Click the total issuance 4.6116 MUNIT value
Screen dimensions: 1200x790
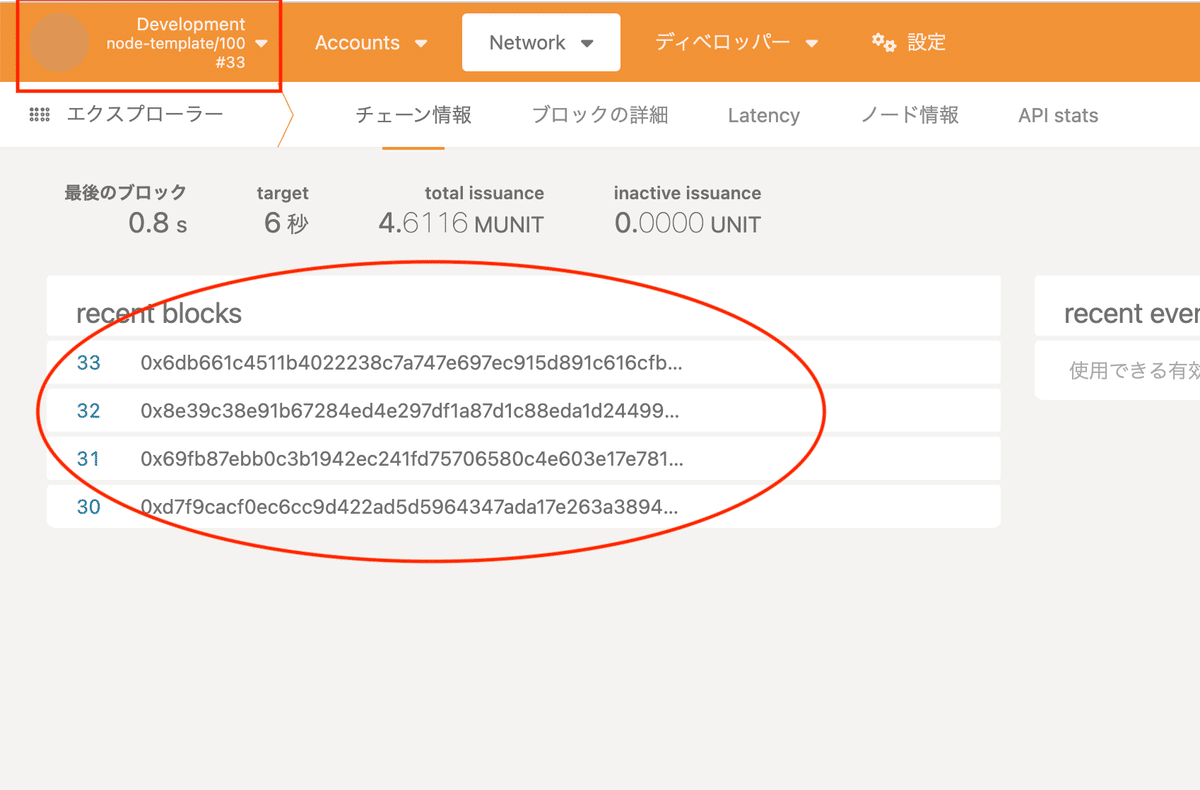(461, 223)
